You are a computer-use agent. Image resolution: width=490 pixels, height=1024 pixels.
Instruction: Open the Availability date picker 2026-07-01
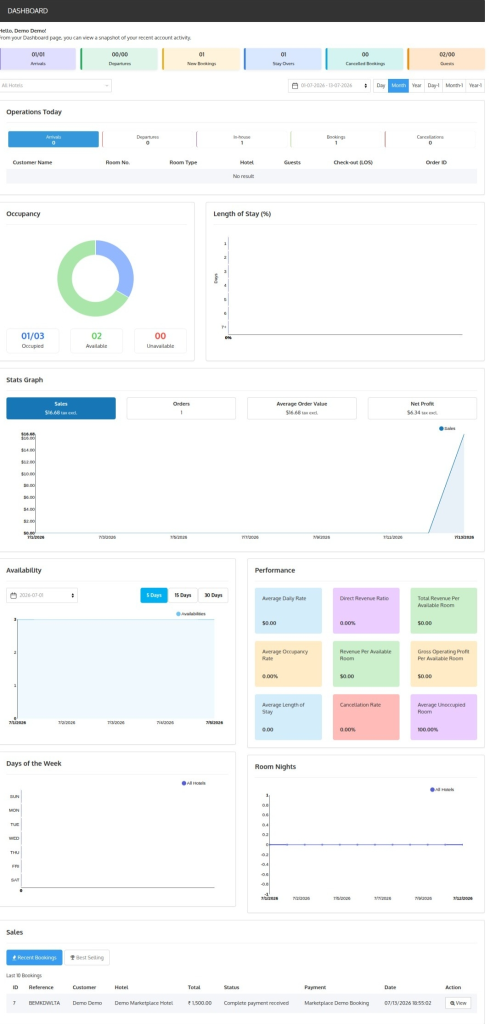pyautogui.click(x=42, y=596)
